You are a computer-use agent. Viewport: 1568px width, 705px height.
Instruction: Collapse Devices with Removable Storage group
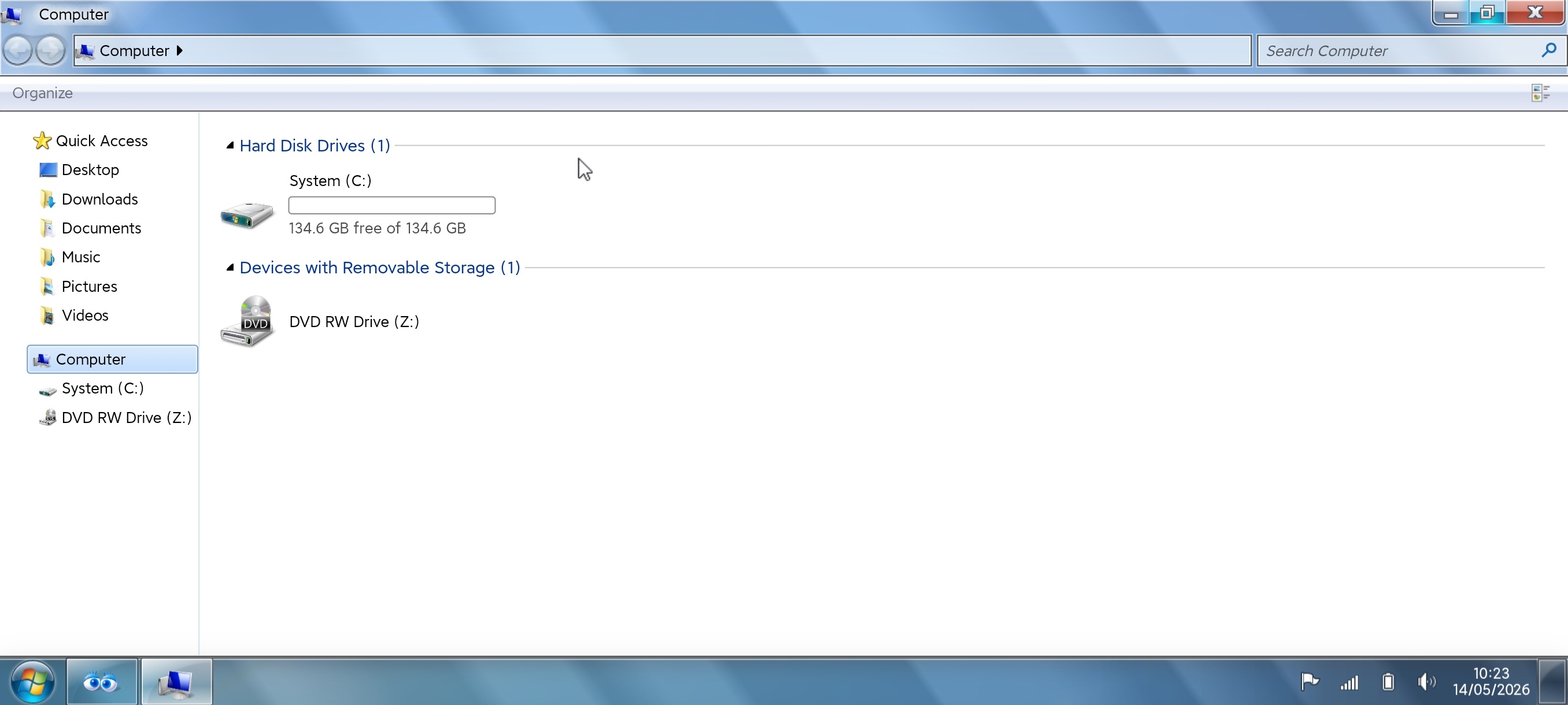point(230,268)
